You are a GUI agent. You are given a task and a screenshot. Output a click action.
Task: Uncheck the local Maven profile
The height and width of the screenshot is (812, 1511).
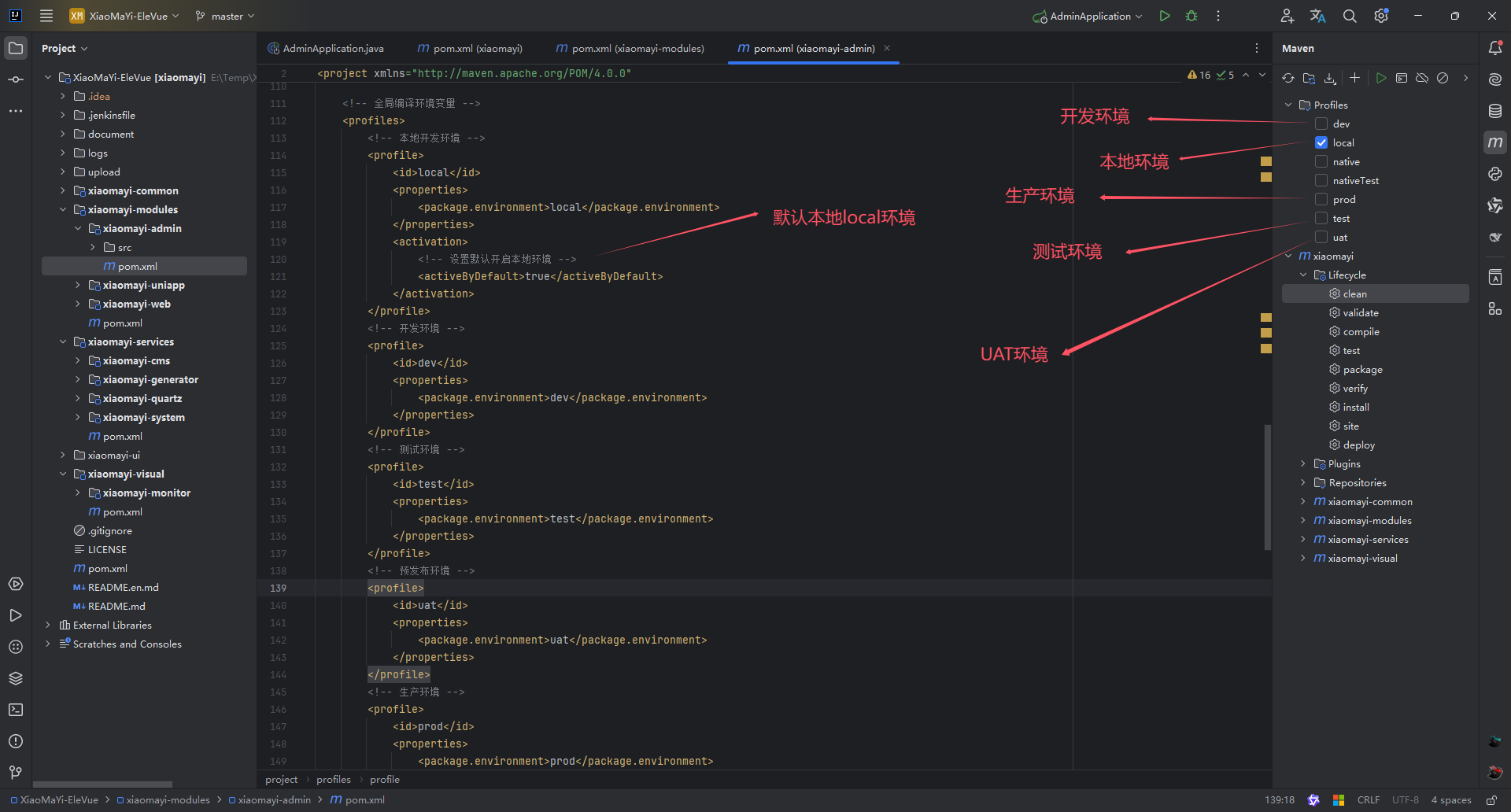tap(1321, 142)
